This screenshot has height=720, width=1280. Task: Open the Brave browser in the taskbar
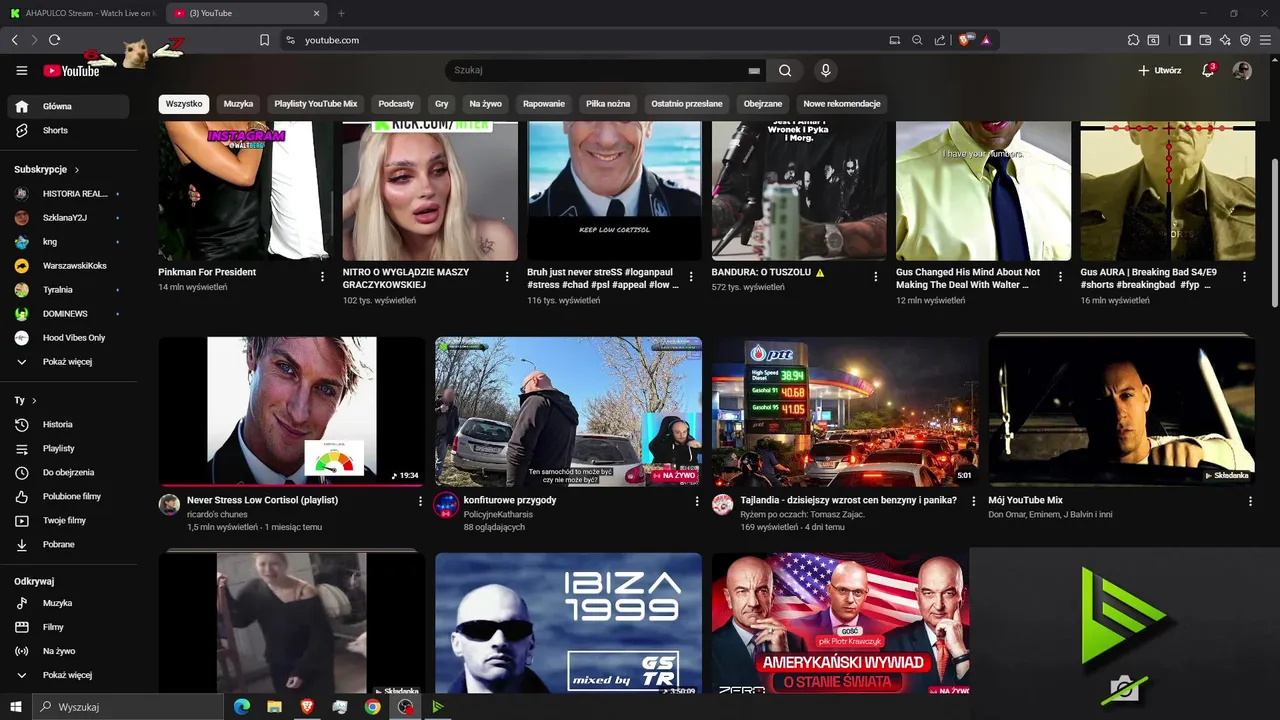pos(306,707)
